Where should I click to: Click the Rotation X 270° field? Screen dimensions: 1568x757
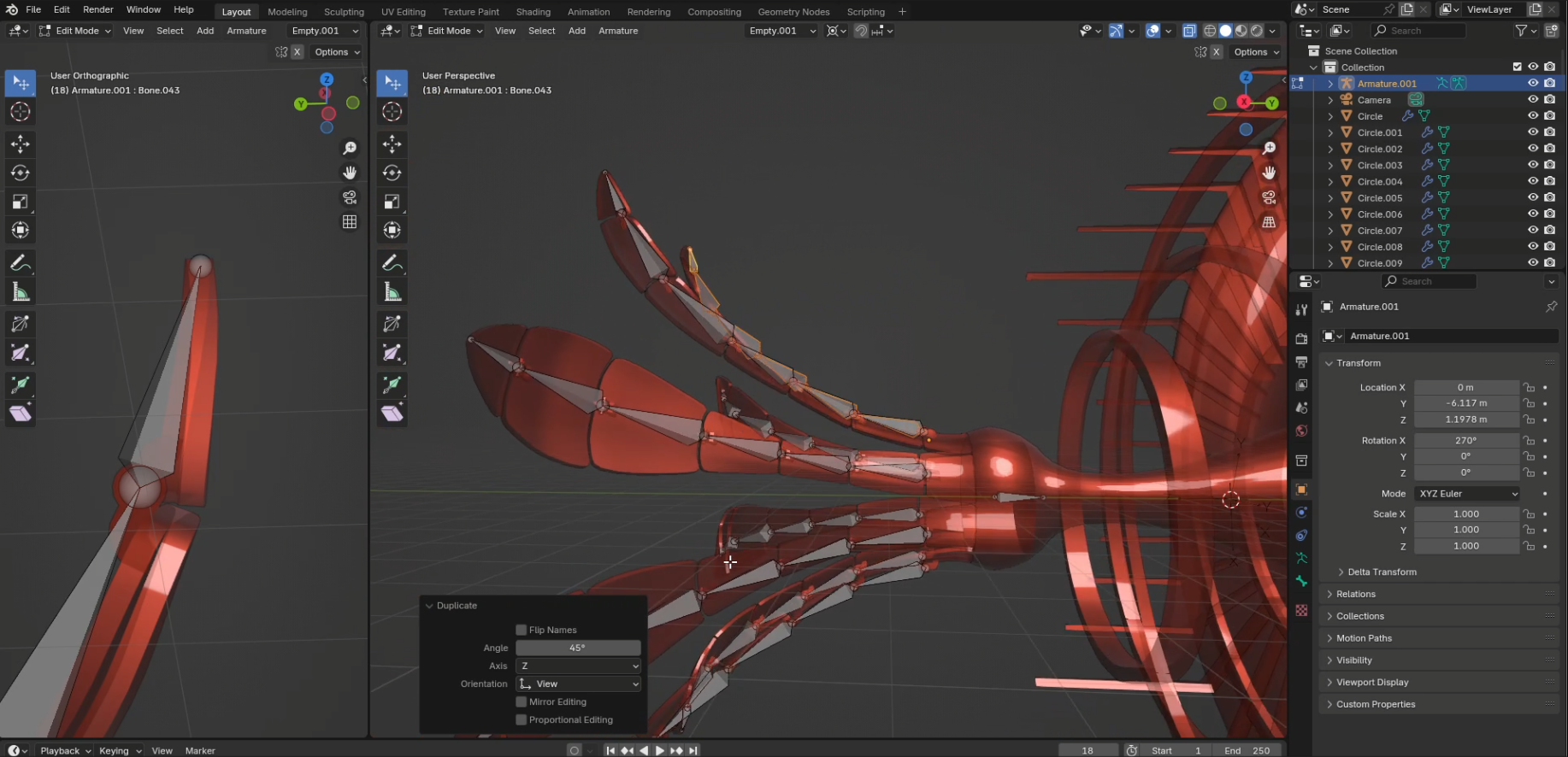click(1466, 441)
